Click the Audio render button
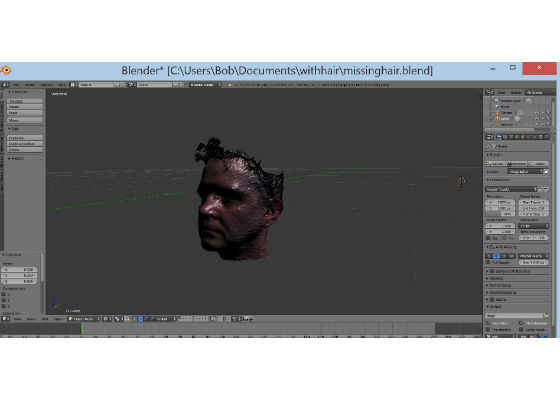This screenshot has width=560, height=400. point(538,164)
